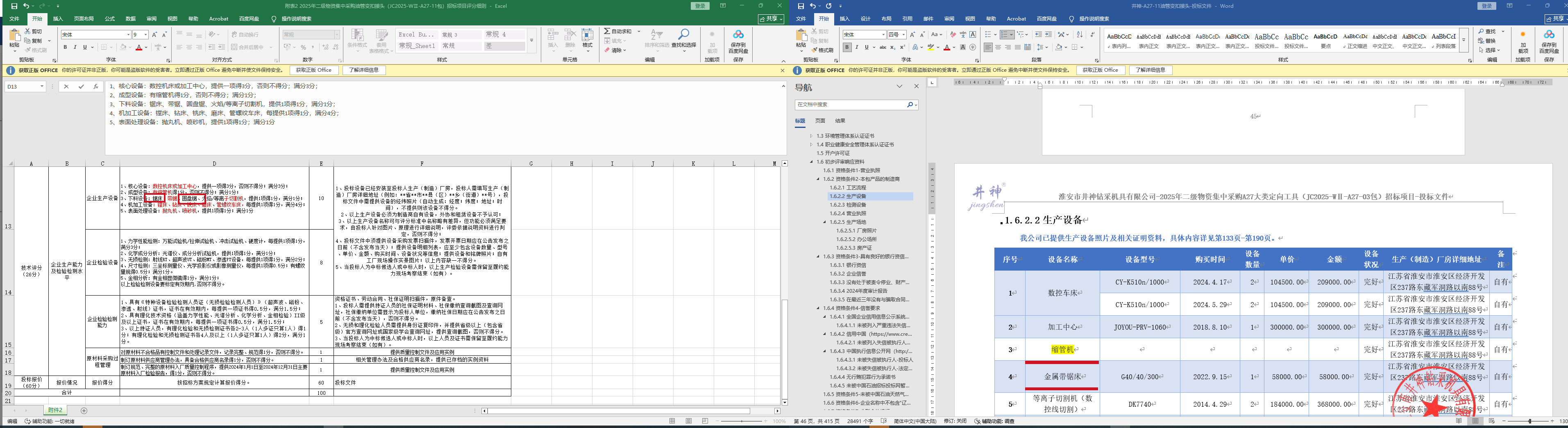Viewport: 1568px width, 428px height.
Task: Click 了解详细信息 button in Excel warning bar
Action: click(x=364, y=70)
